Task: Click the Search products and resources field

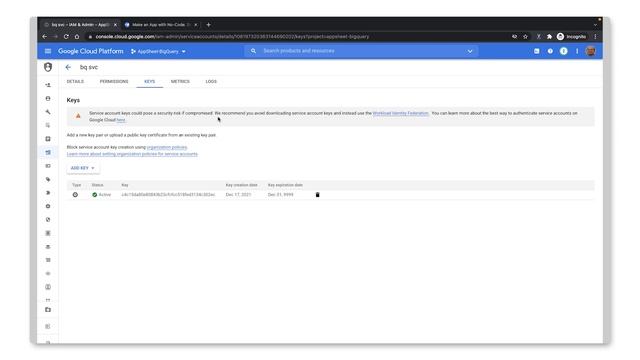Action: point(361,51)
